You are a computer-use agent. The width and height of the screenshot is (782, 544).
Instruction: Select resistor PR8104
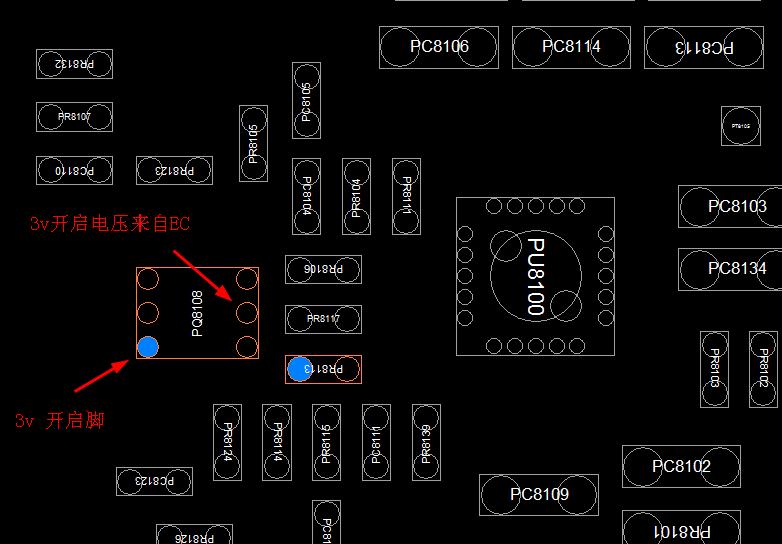(356, 196)
